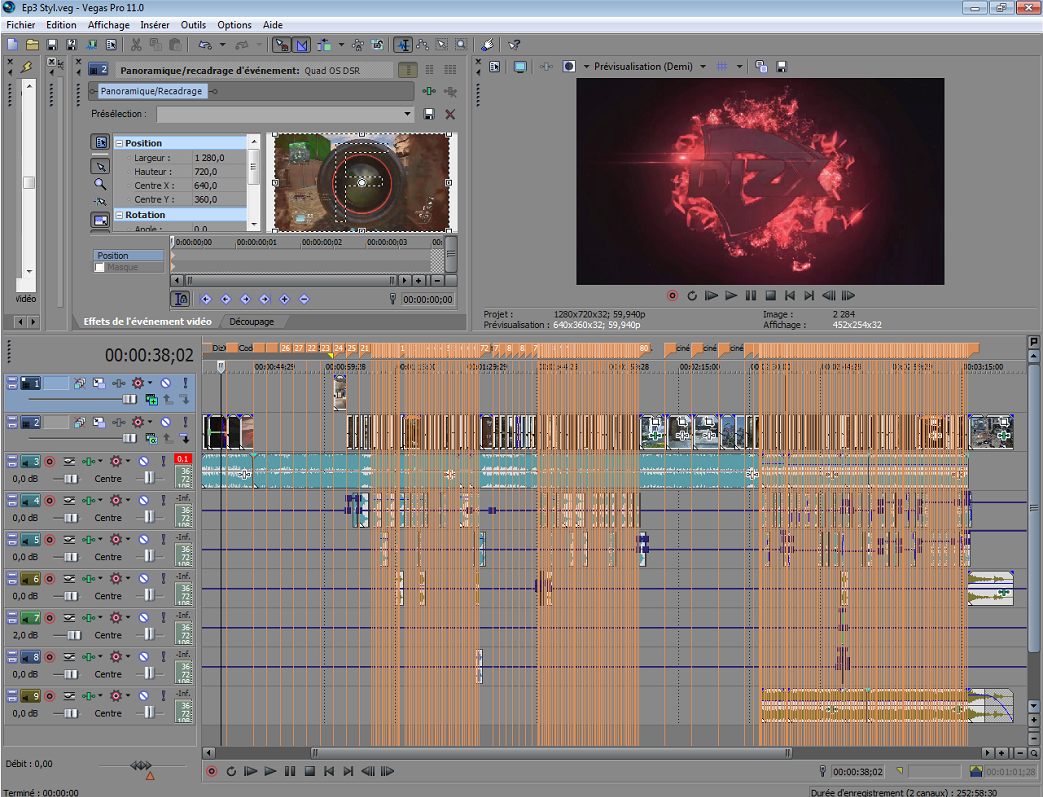Delete the pan/crop preset with the red X

pos(450,114)
